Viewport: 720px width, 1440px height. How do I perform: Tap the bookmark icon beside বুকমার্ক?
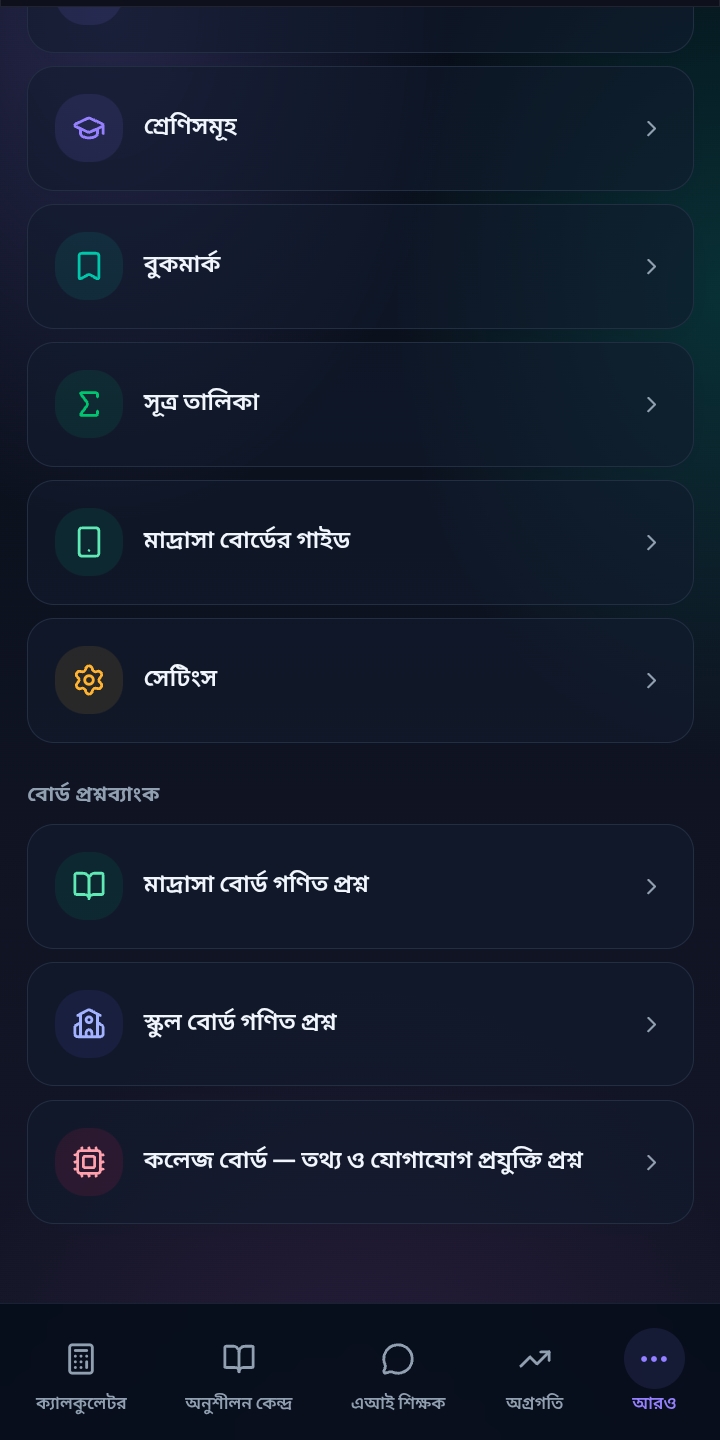pyautogui.click(x=89, y=266)
